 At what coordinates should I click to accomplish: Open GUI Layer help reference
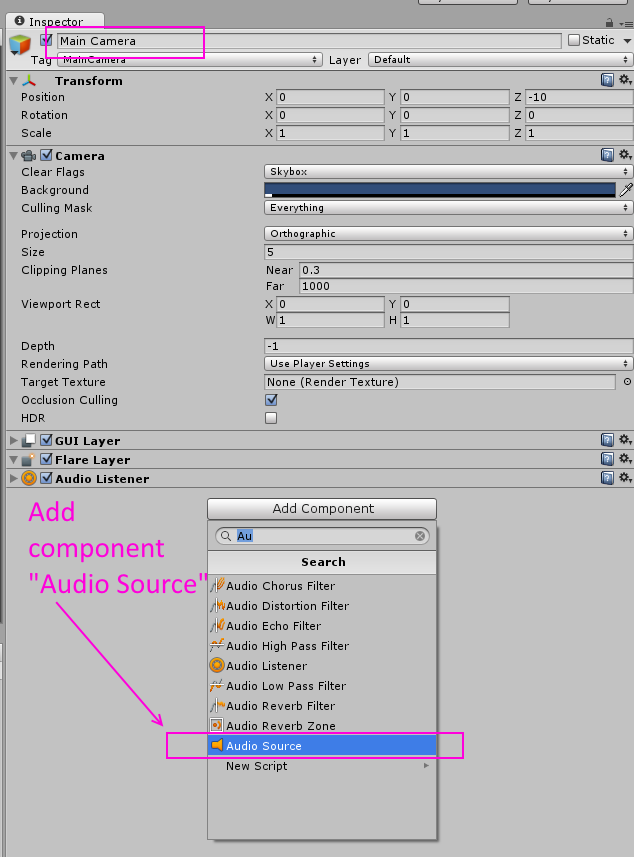click(x=607, y=440)
